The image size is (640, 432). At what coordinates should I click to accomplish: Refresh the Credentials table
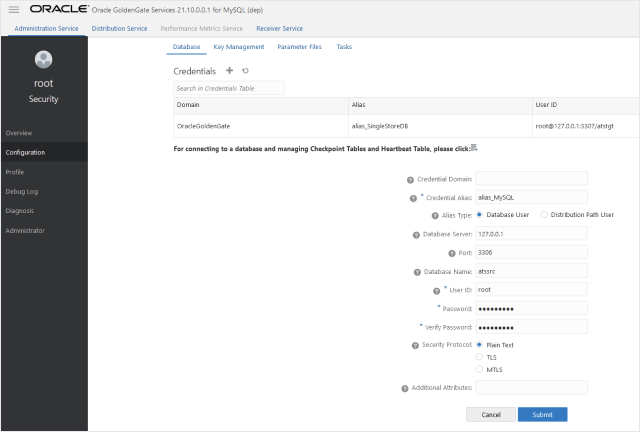click(245, 71)
